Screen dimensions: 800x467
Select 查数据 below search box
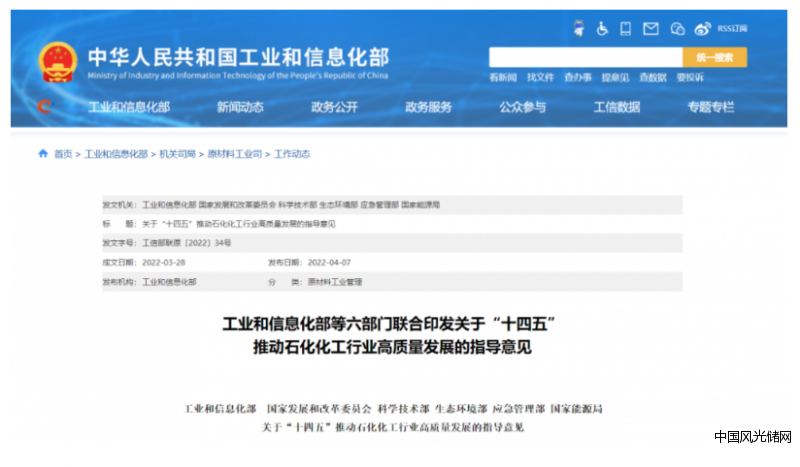click(653, 78)
